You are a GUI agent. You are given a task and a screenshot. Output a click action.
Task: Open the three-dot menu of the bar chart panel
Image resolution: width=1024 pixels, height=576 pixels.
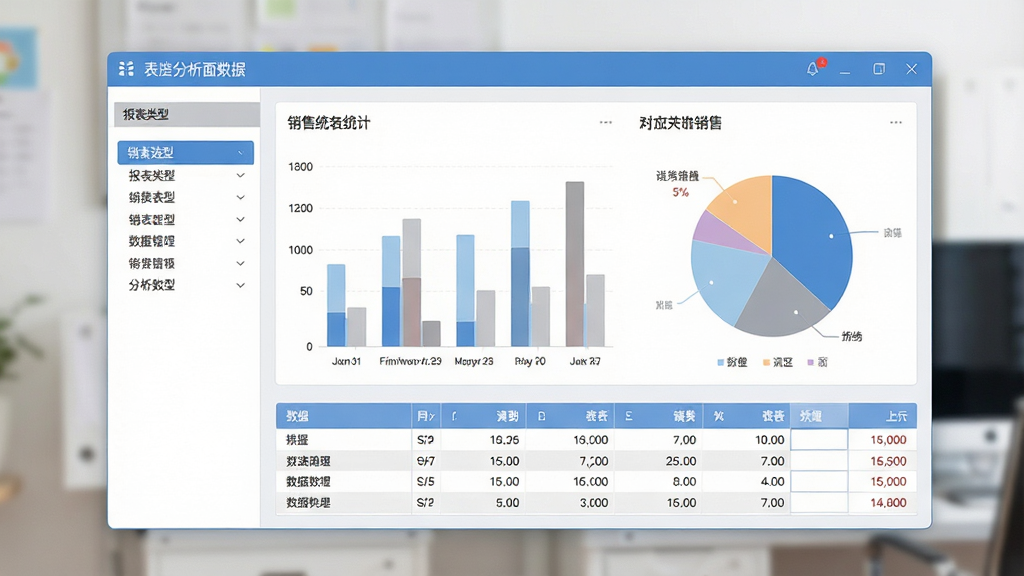[x=605, y=123]
